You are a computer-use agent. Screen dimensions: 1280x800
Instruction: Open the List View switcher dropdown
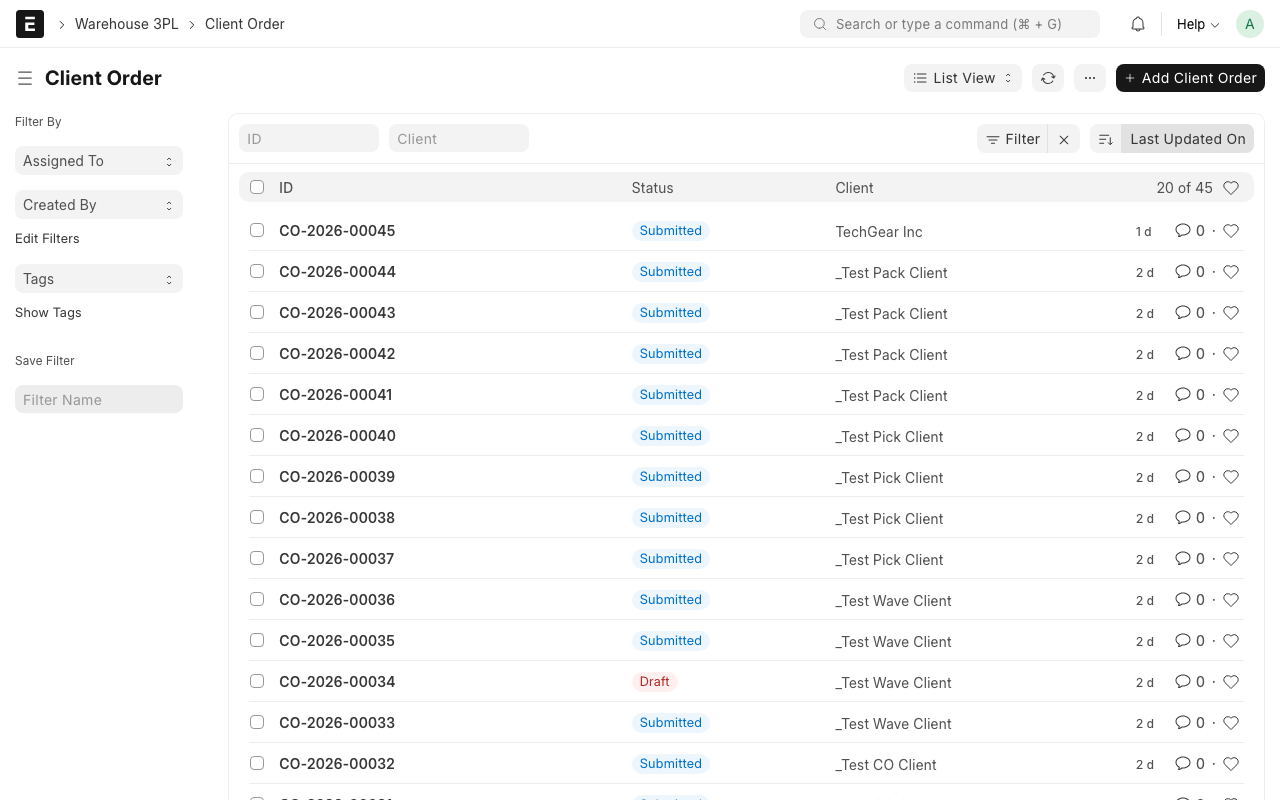[x=962, y=77]
